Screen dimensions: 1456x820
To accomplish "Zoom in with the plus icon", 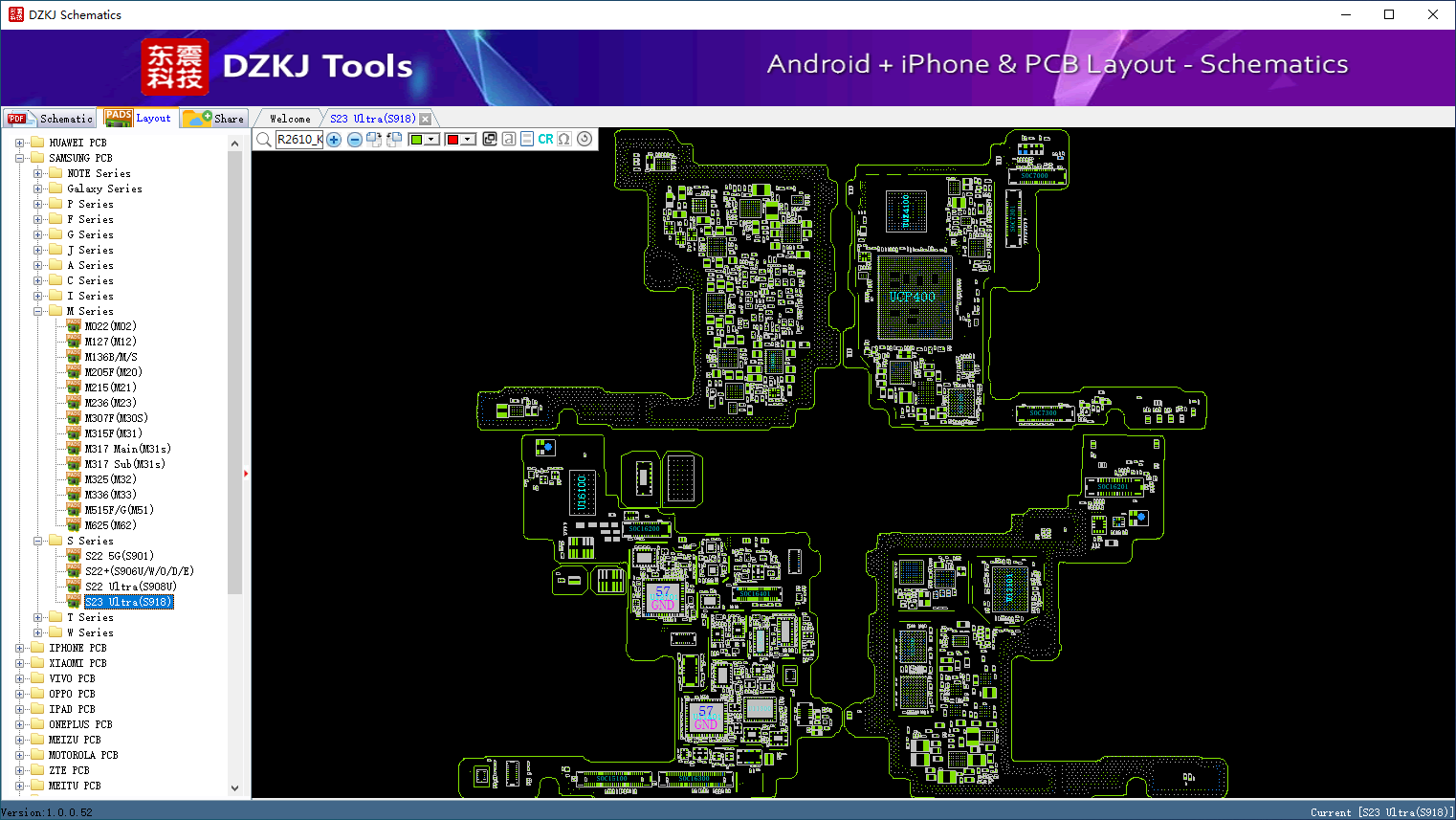I will click(x=334, y=140).
